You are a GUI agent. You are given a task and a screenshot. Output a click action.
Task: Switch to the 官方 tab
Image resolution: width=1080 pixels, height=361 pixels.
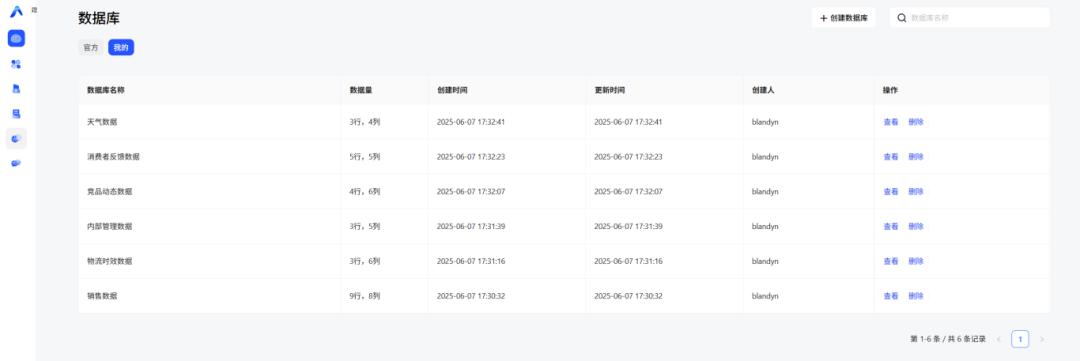tap(91, 48)
